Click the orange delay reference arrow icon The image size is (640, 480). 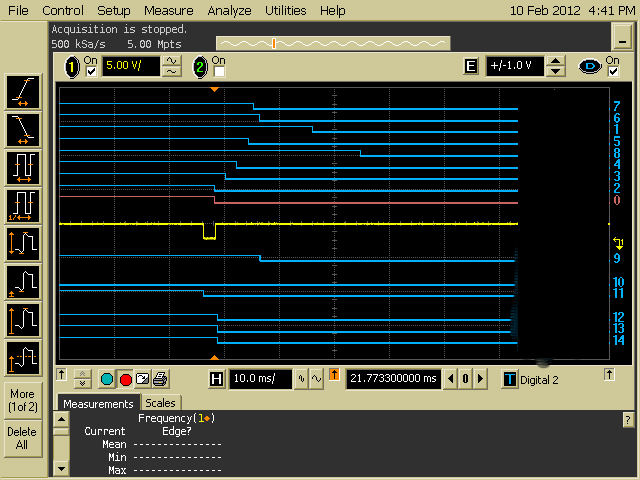tap(334, 375)
